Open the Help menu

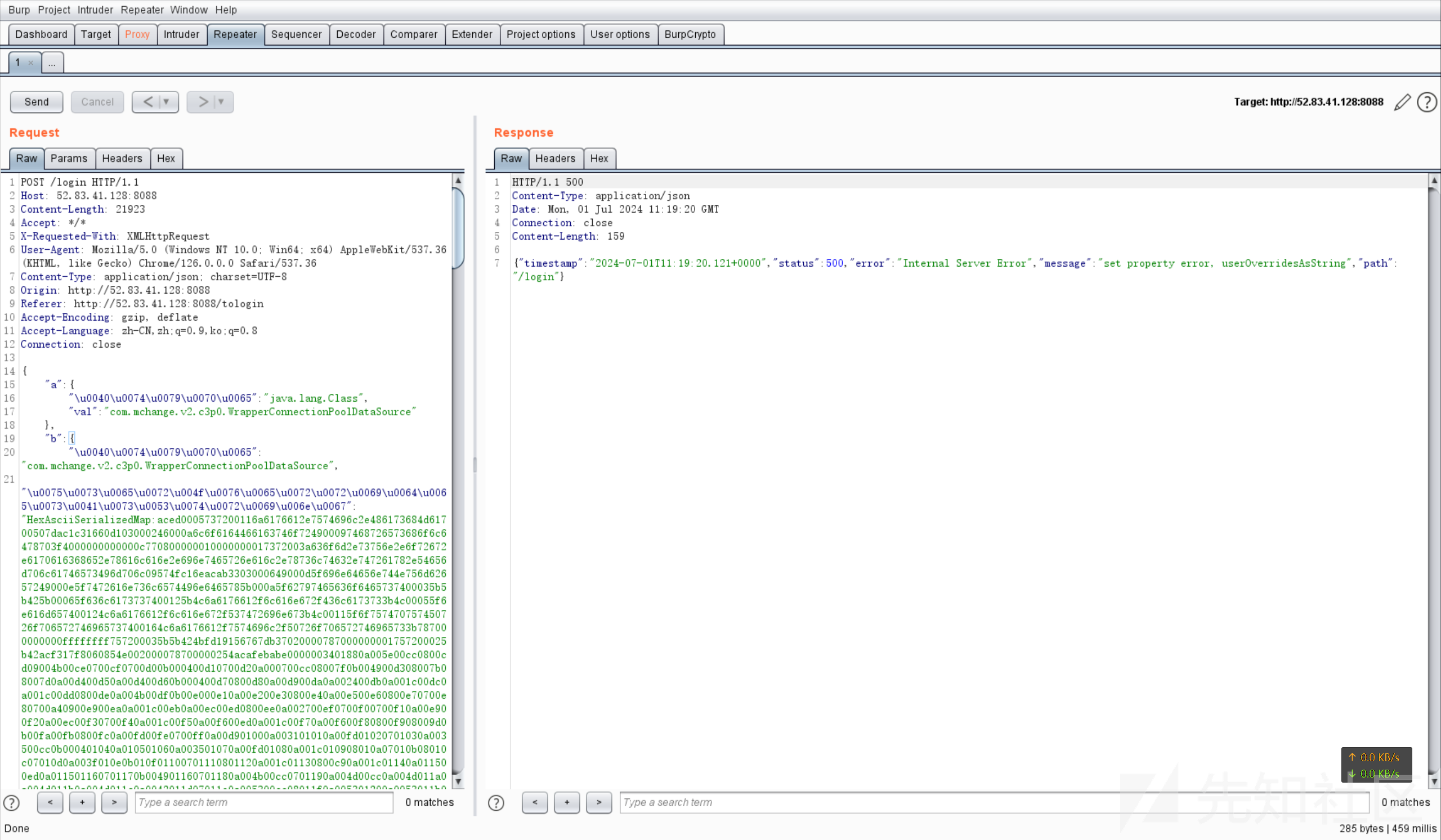click(226, 10)
